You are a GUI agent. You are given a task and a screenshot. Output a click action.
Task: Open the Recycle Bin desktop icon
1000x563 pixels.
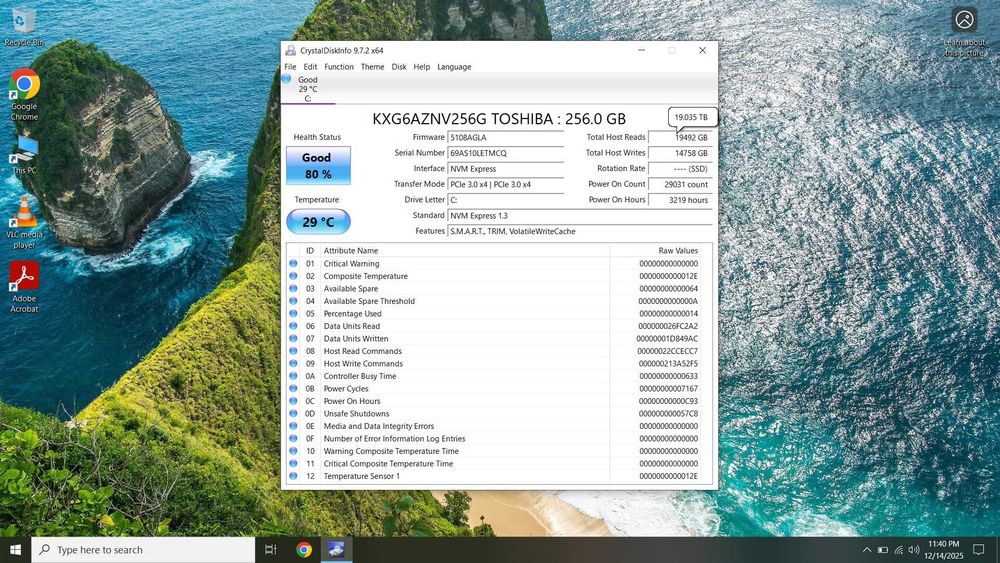24,27
